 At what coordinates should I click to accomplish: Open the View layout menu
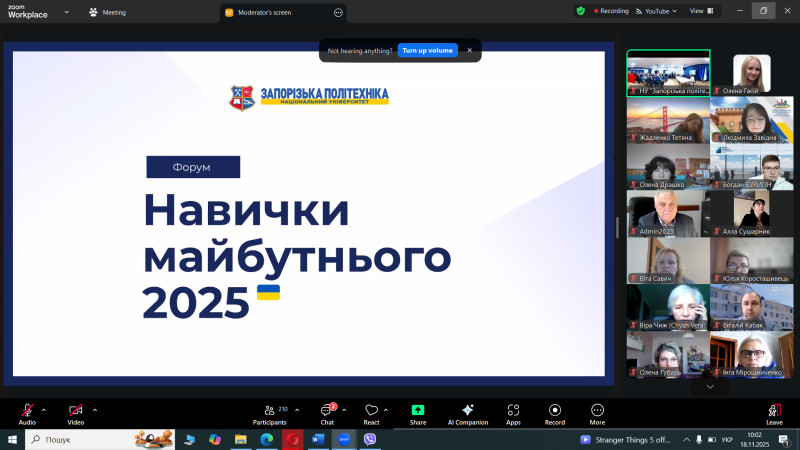pos(700,11)
